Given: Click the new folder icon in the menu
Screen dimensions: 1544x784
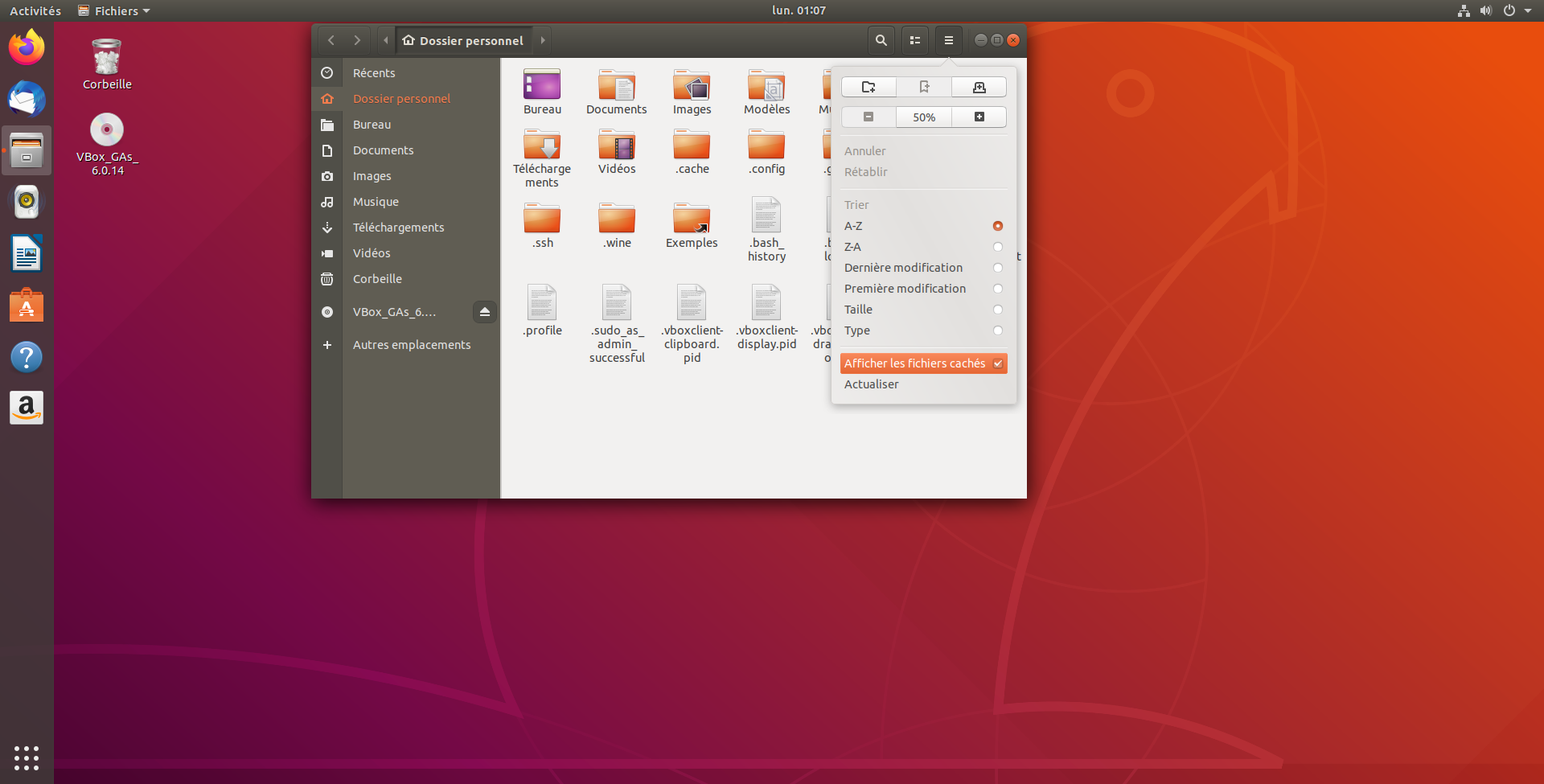Looking at the screenshot, I should (x=868, y=87).
